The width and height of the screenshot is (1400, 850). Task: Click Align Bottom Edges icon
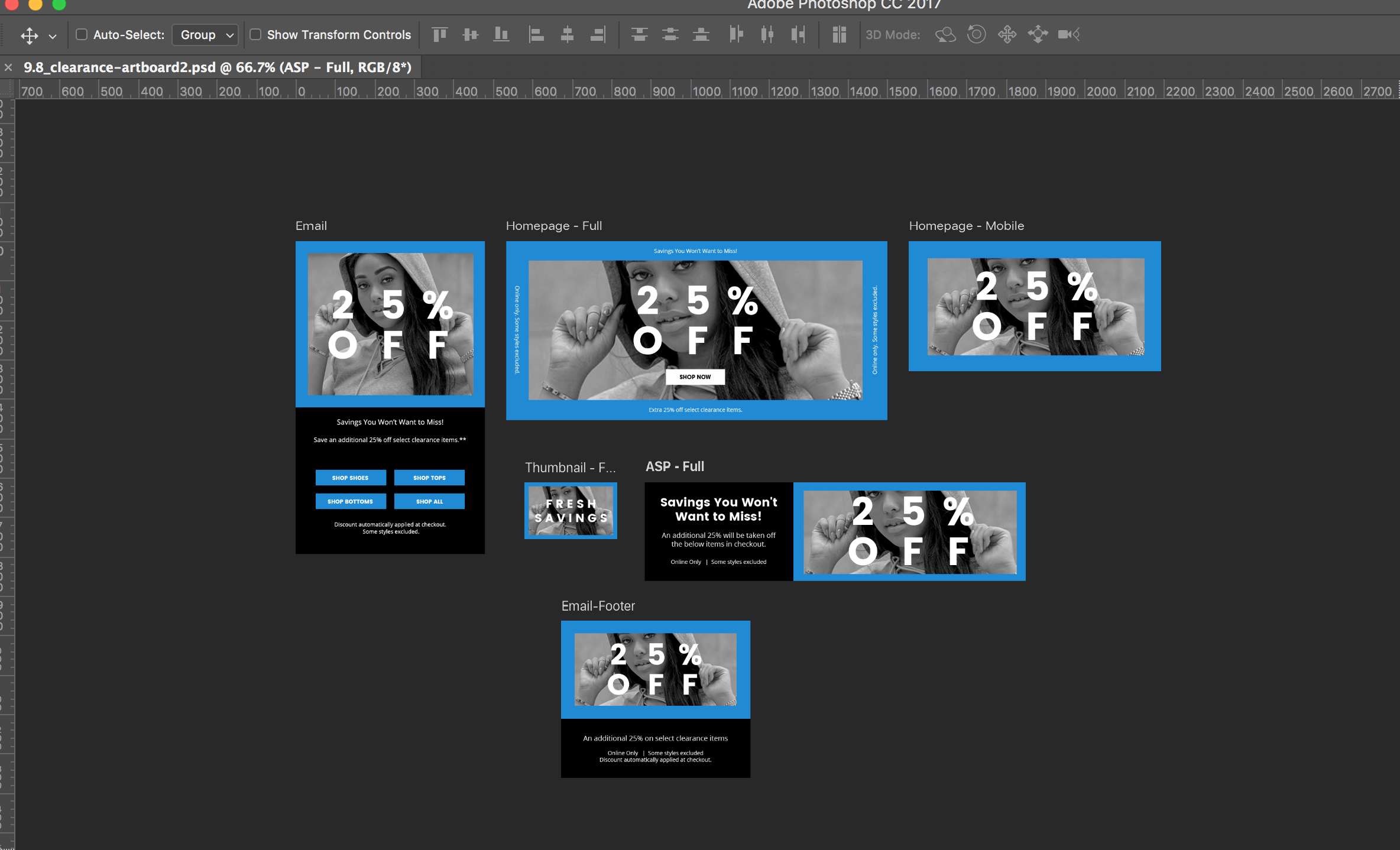click(x=501, y=35)
